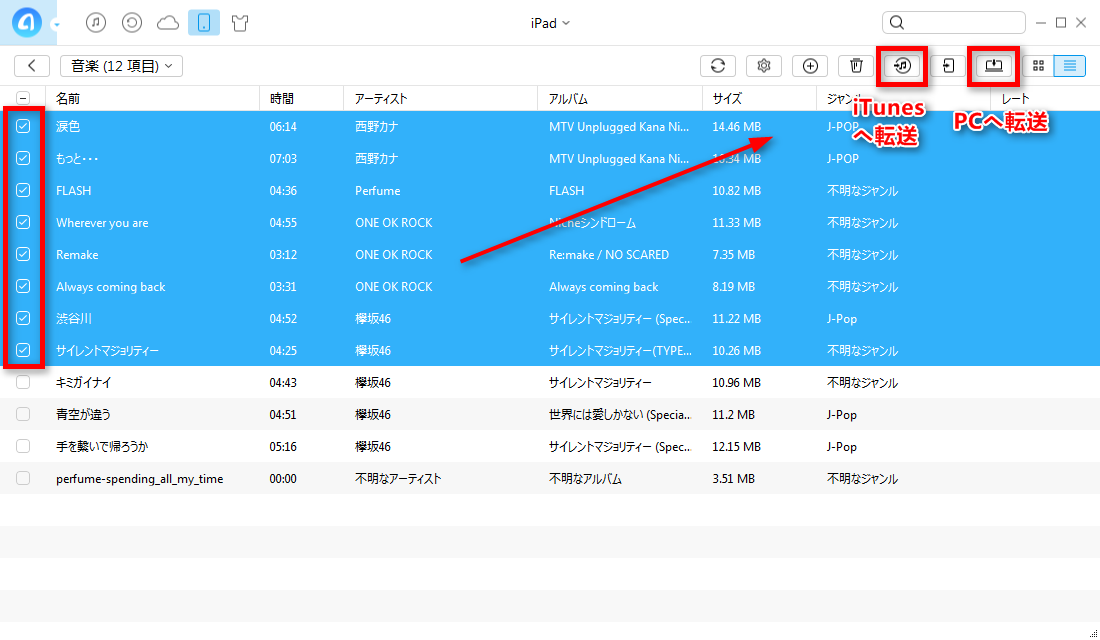Uncheck the 渋谷川 song checkbox

[x=23, y=318]
